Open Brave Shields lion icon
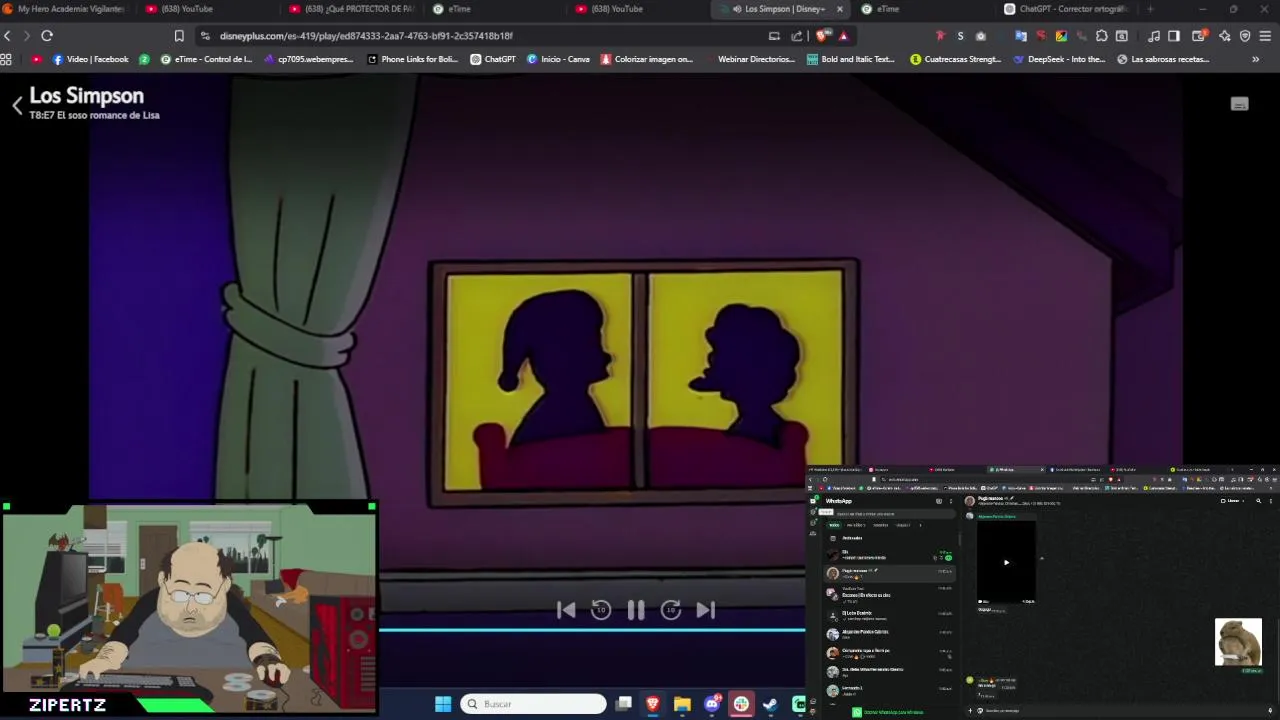The image size is (1280, 720). point(823,35)
